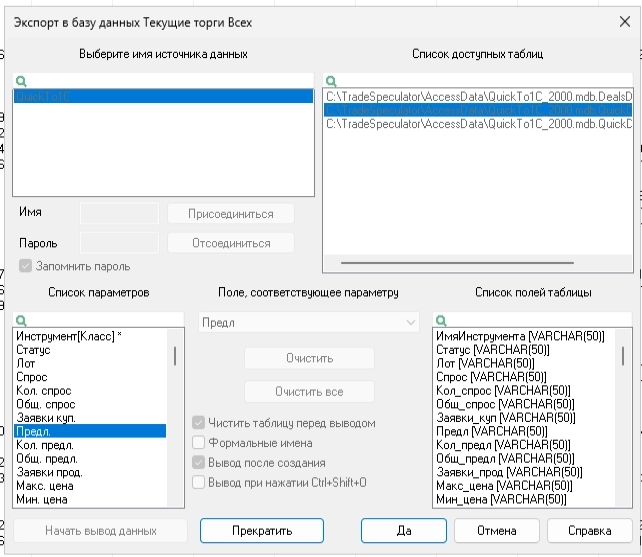Image resolution: width=642 pixels, height=557 pixels.
Task: Click the search icon above the data source list
Action: 20,80
